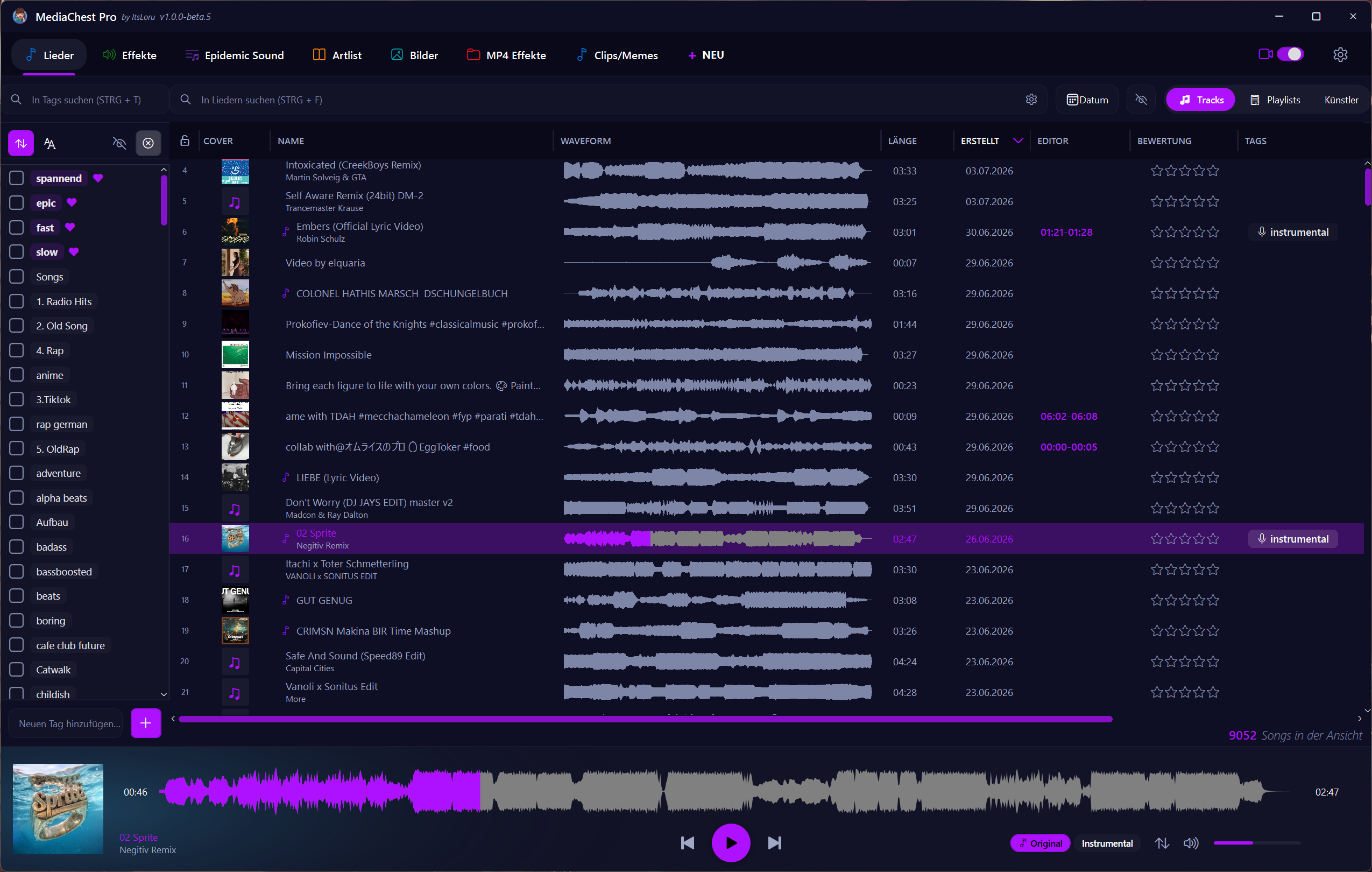Check the epic tag checkbox
Viewport: 1372px width, 872px height.
point(17,203)
